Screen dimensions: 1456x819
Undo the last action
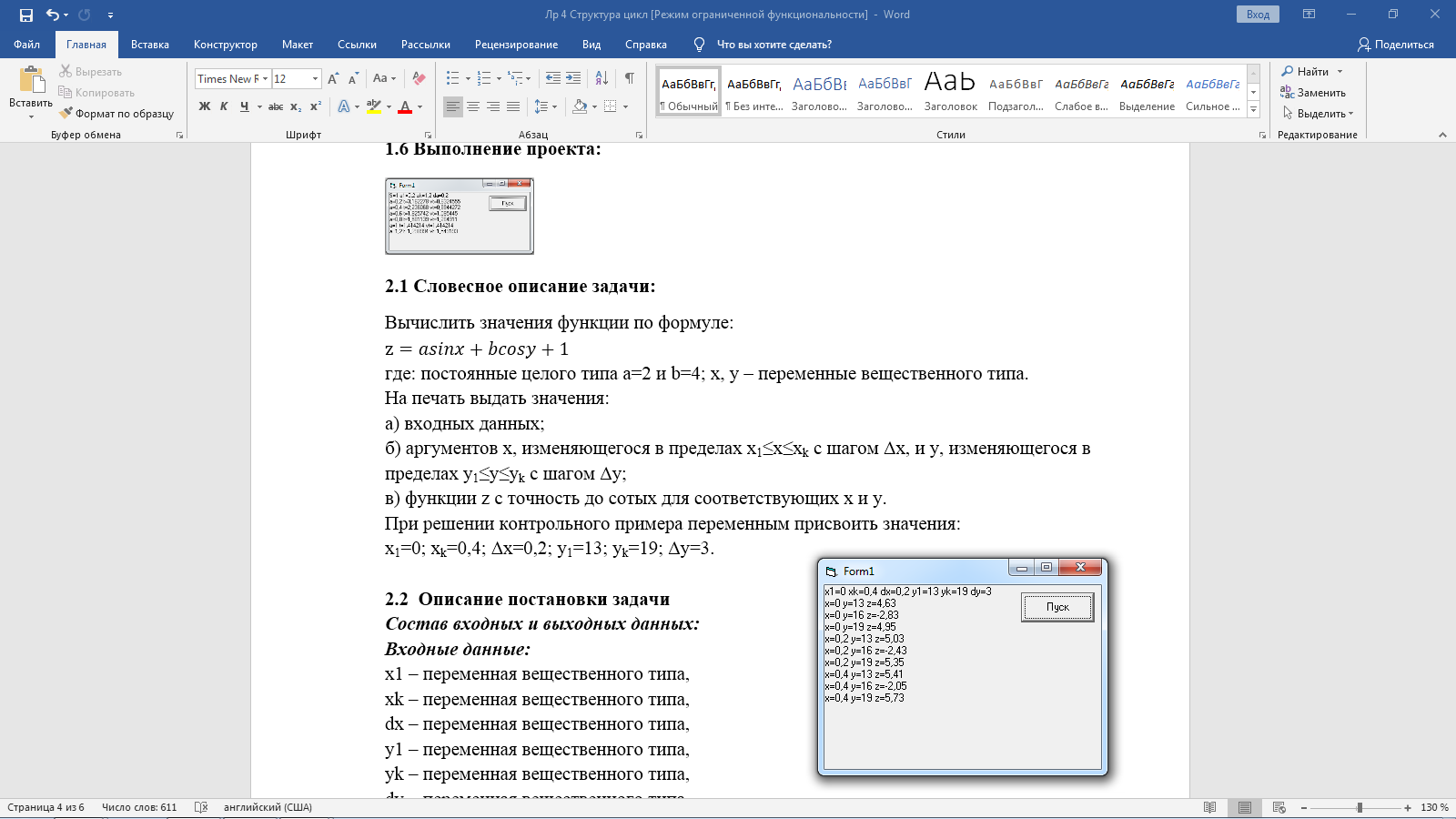click(53, 15)
